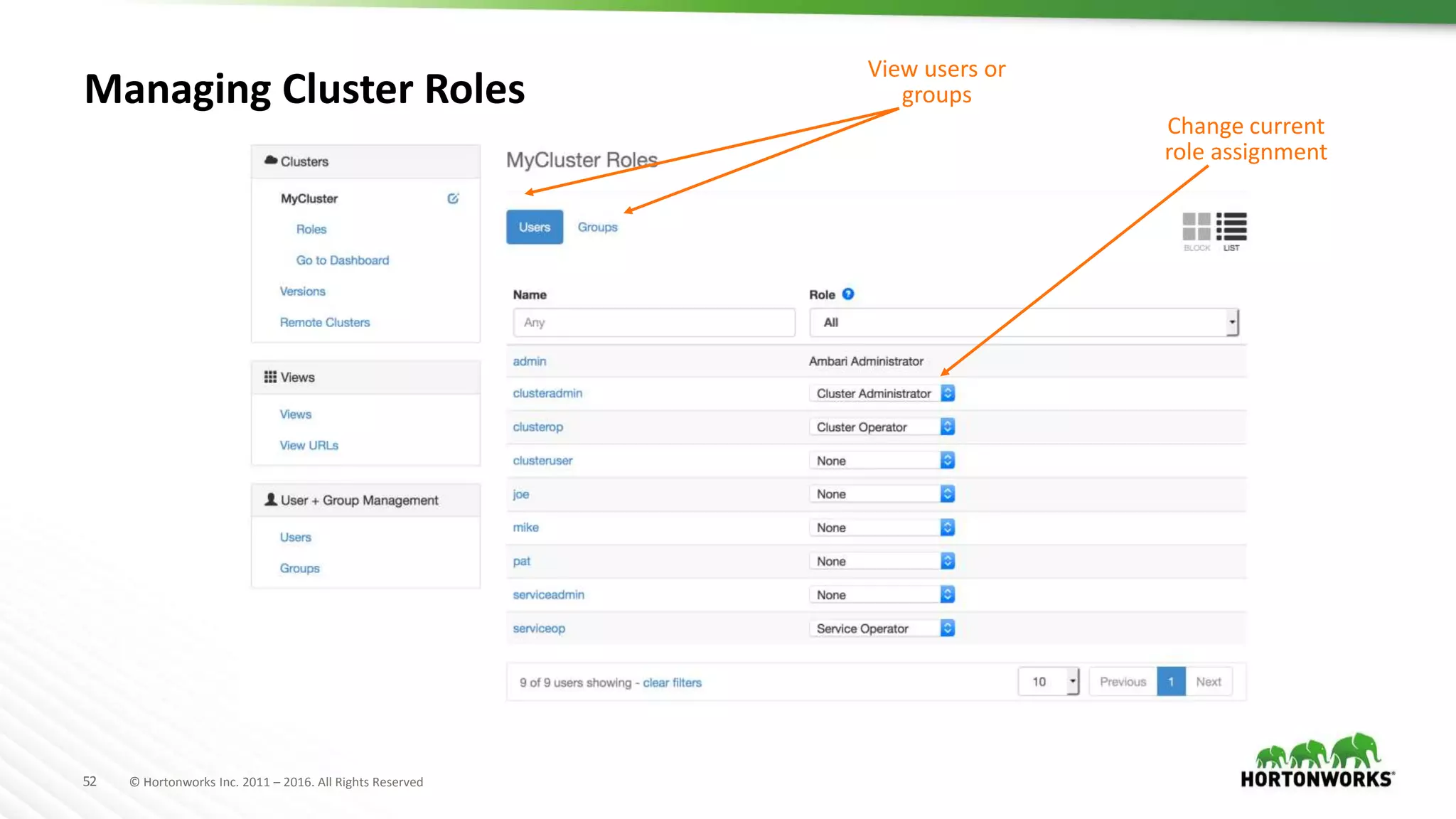Open the admin user link
The image size is (1456, 819).
point(530,361)
